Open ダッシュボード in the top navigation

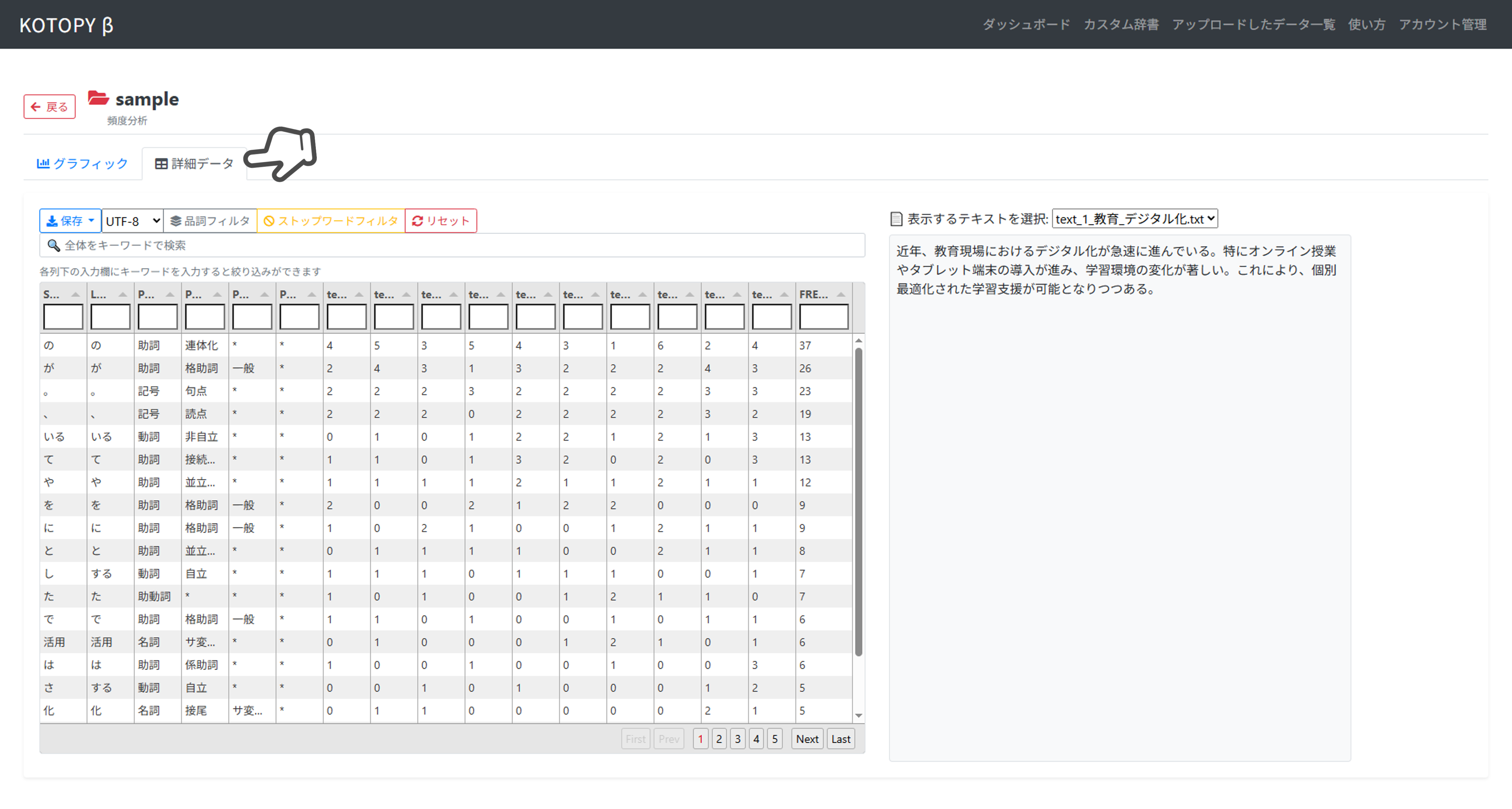[x=1026, y=25]
